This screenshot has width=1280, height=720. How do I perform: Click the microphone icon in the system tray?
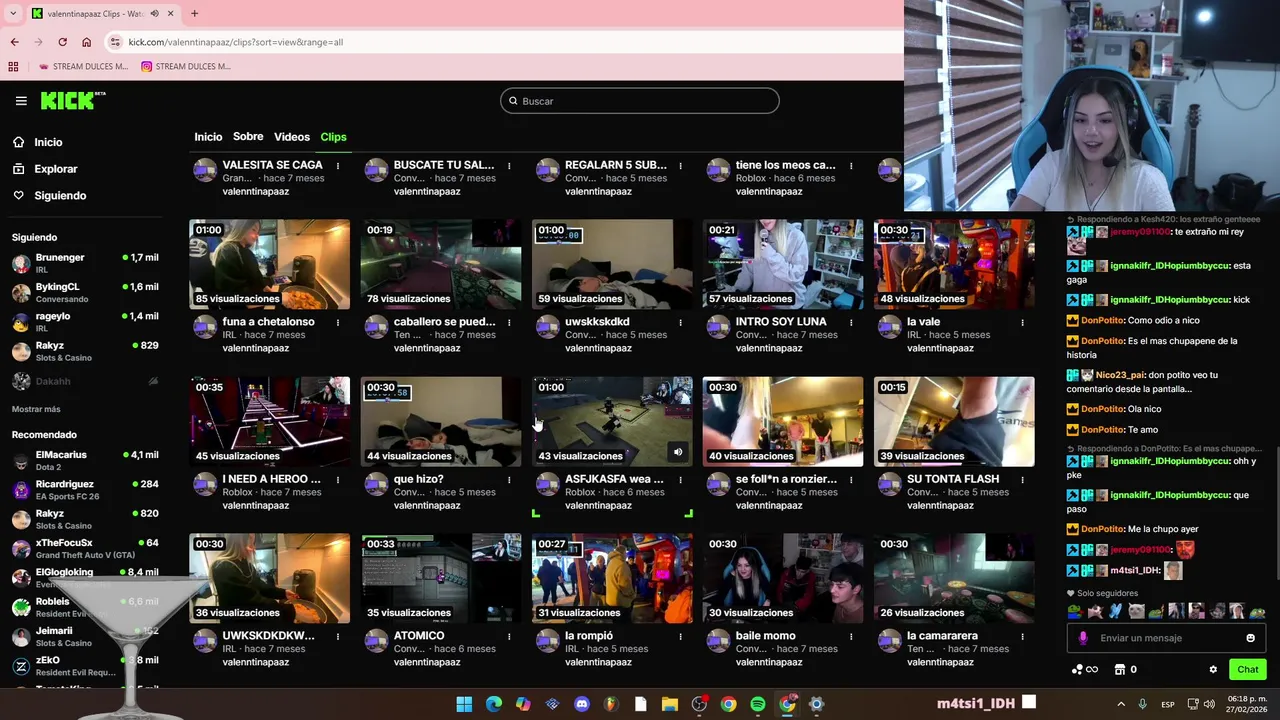coord(1143,704)
